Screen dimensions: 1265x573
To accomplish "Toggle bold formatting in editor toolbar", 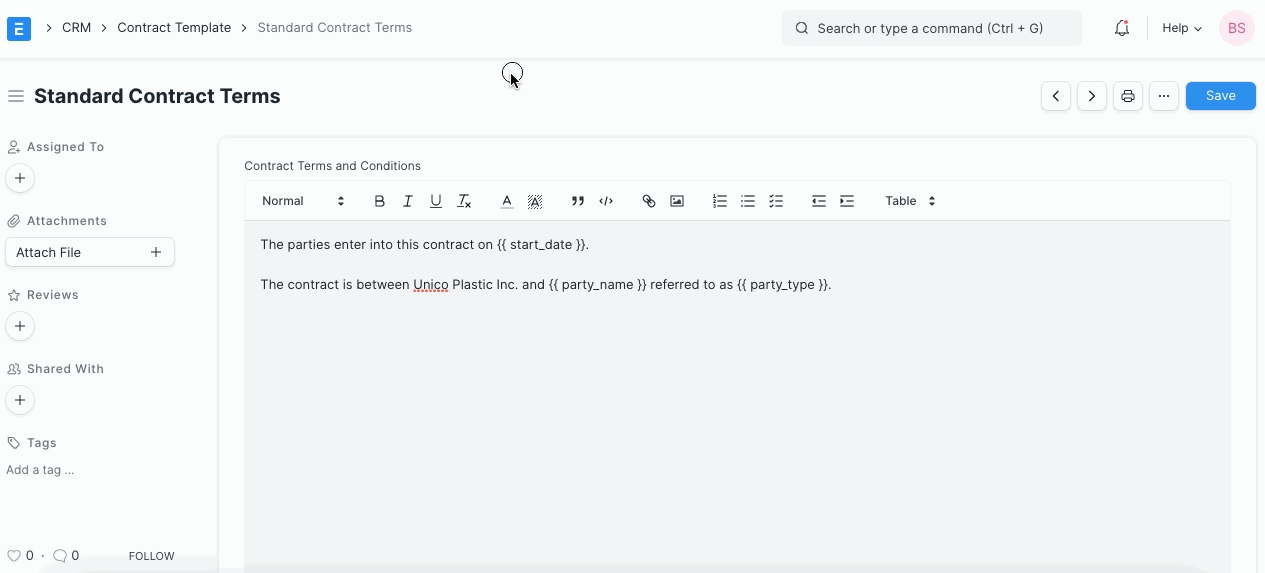I will [380, 201].
